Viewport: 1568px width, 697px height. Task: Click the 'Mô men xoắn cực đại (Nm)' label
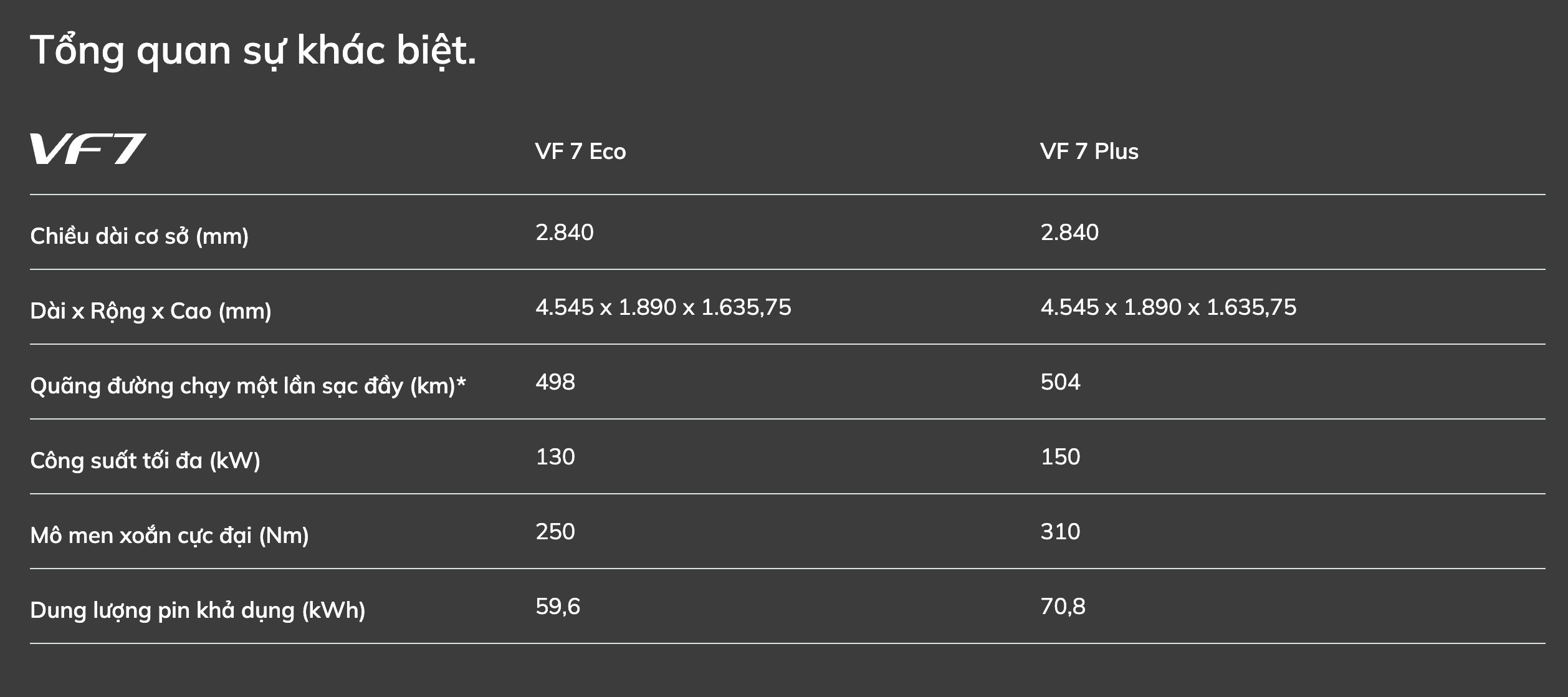[170, 536]
